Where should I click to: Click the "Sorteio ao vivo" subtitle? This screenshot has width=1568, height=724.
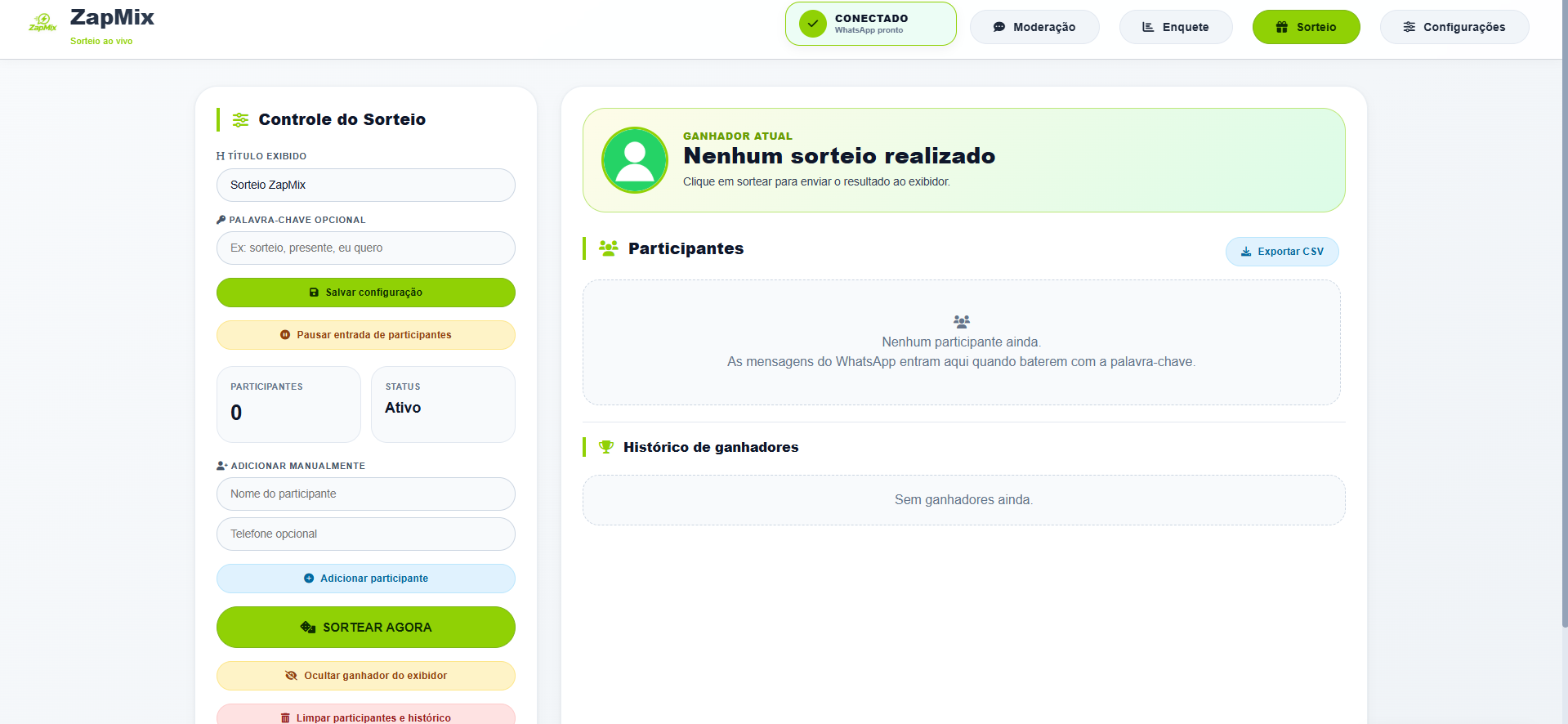(x=101, y=41)
